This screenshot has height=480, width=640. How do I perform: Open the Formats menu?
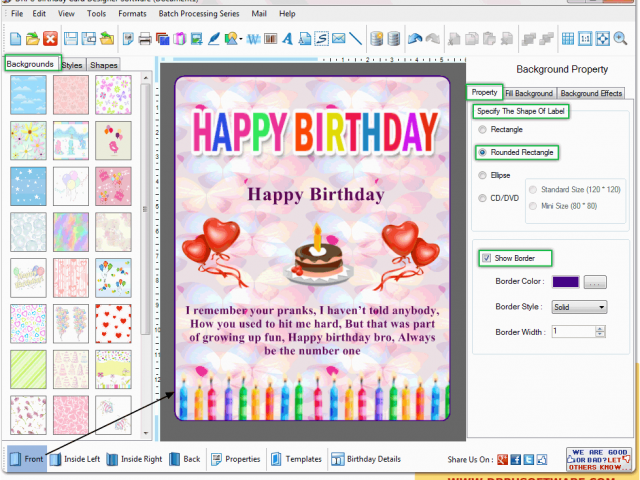[x=132, y=14]
